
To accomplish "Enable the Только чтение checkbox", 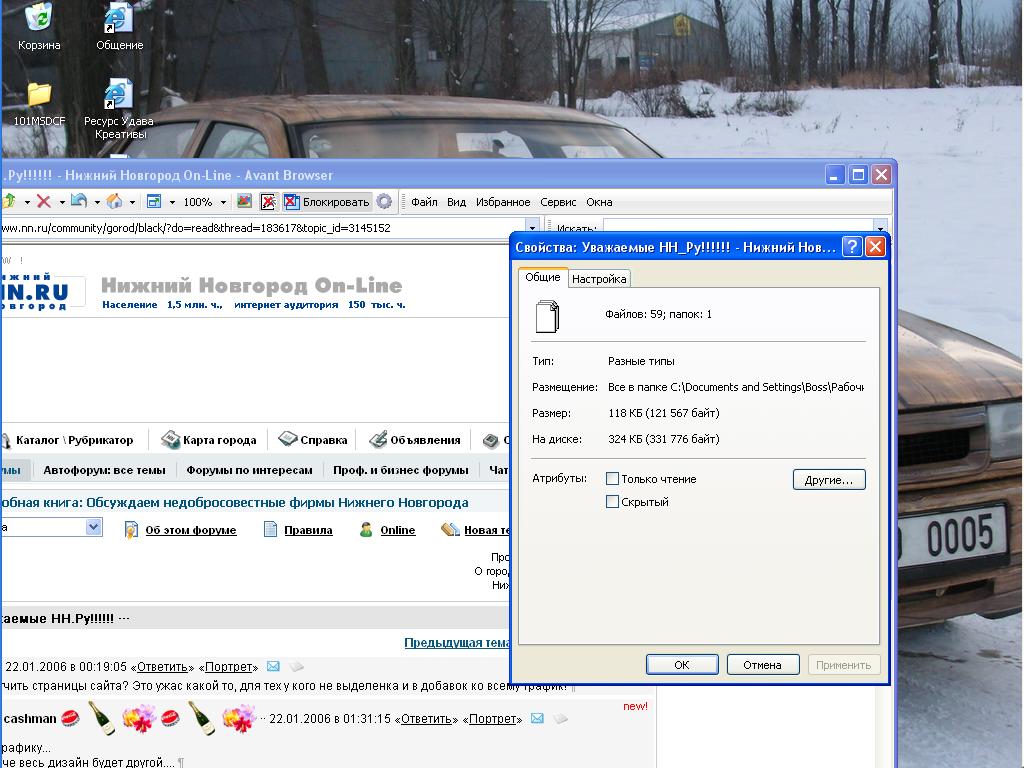I will 613,479.
